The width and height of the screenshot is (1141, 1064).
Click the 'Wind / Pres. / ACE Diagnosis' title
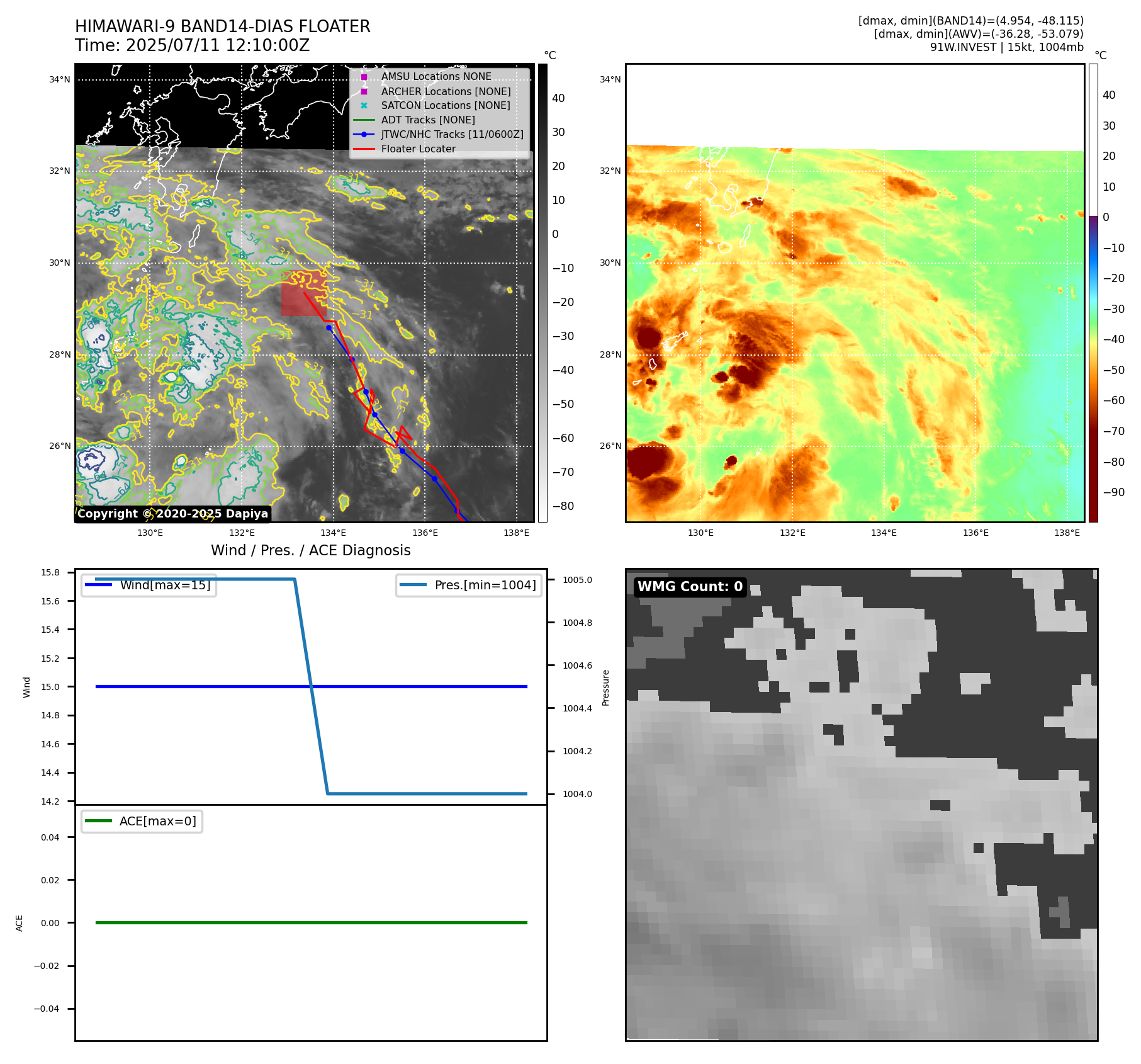coord(311,550)
